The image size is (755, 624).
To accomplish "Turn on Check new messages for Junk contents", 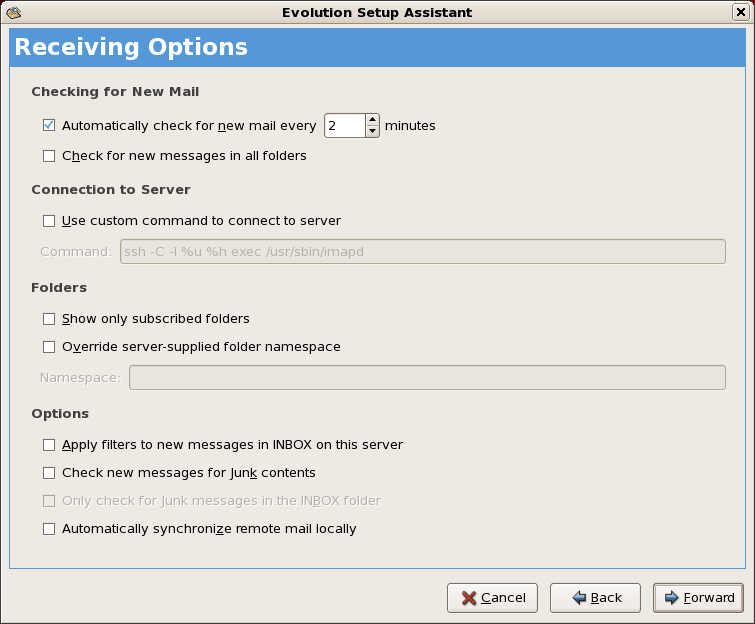I will click(49, 473).
